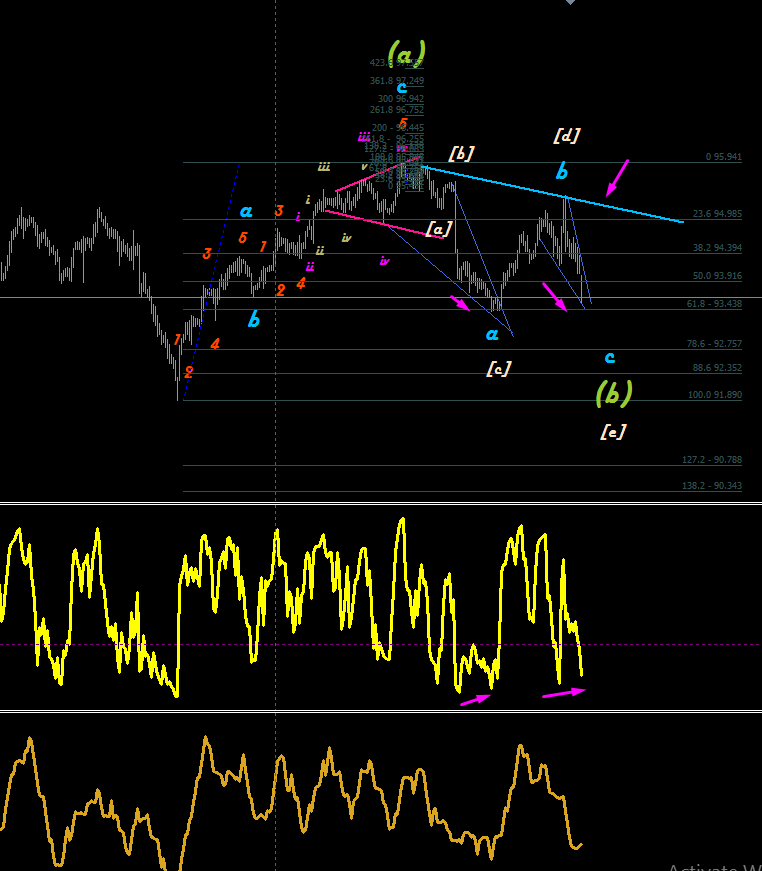The image size is (762, 871).
Task: Click the 100.0 91.890 Fibonacci level label
Action: click(714, 395)
